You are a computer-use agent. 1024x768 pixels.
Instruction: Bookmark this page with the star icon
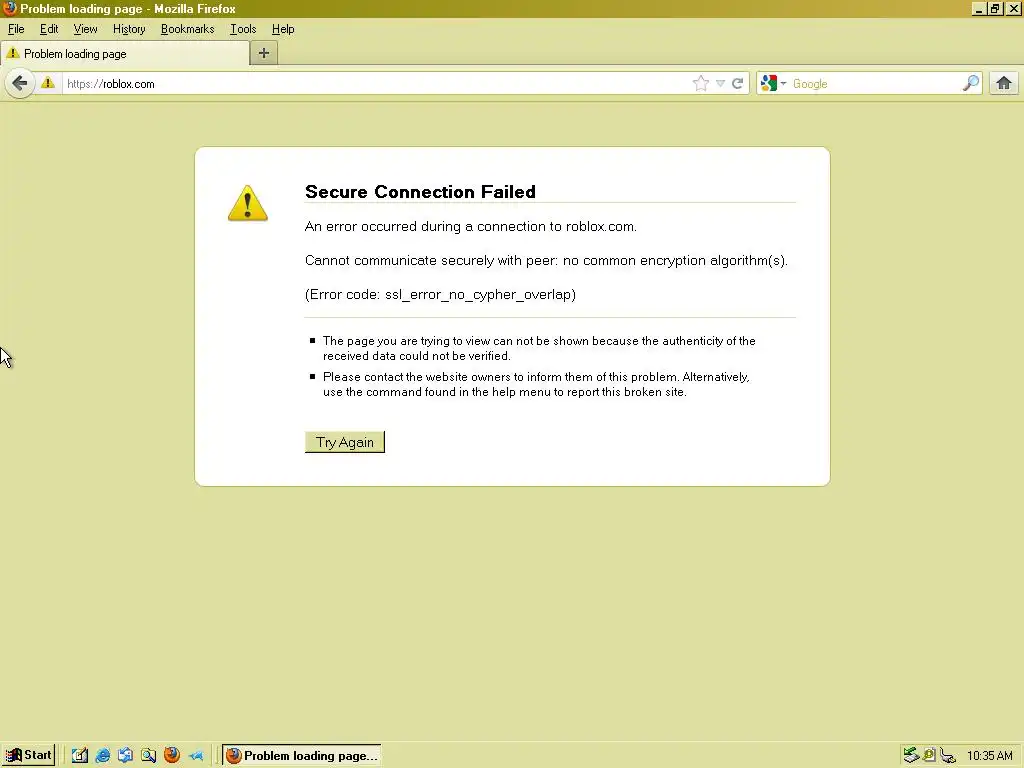(701, 84)
